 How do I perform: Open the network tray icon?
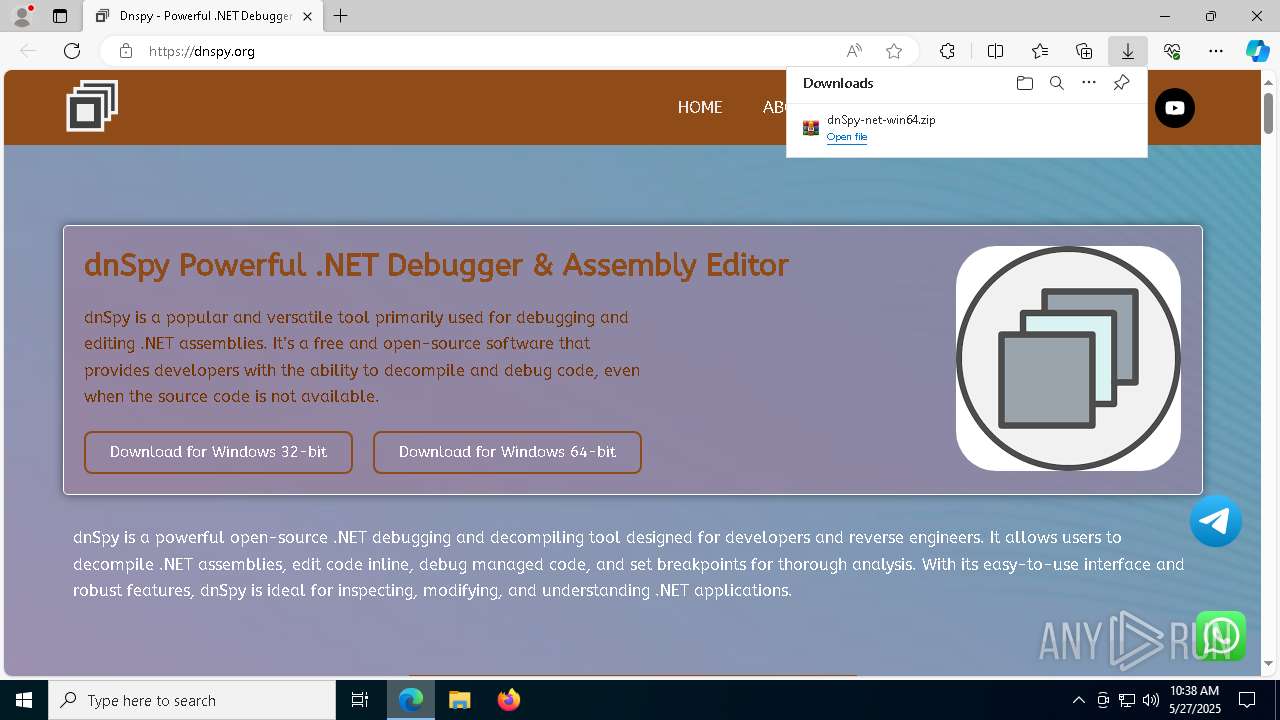point(1126,700)
